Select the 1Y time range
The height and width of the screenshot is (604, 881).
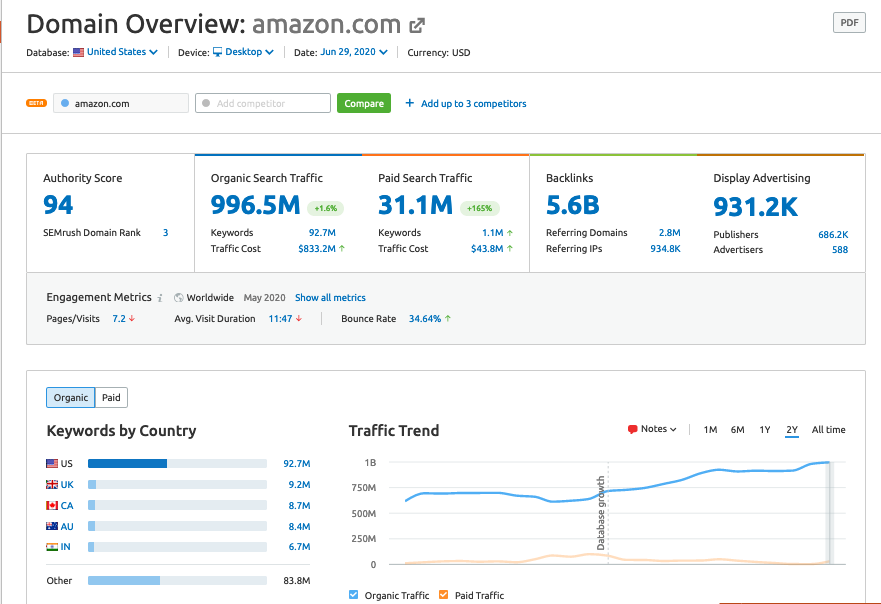[765, 430]
